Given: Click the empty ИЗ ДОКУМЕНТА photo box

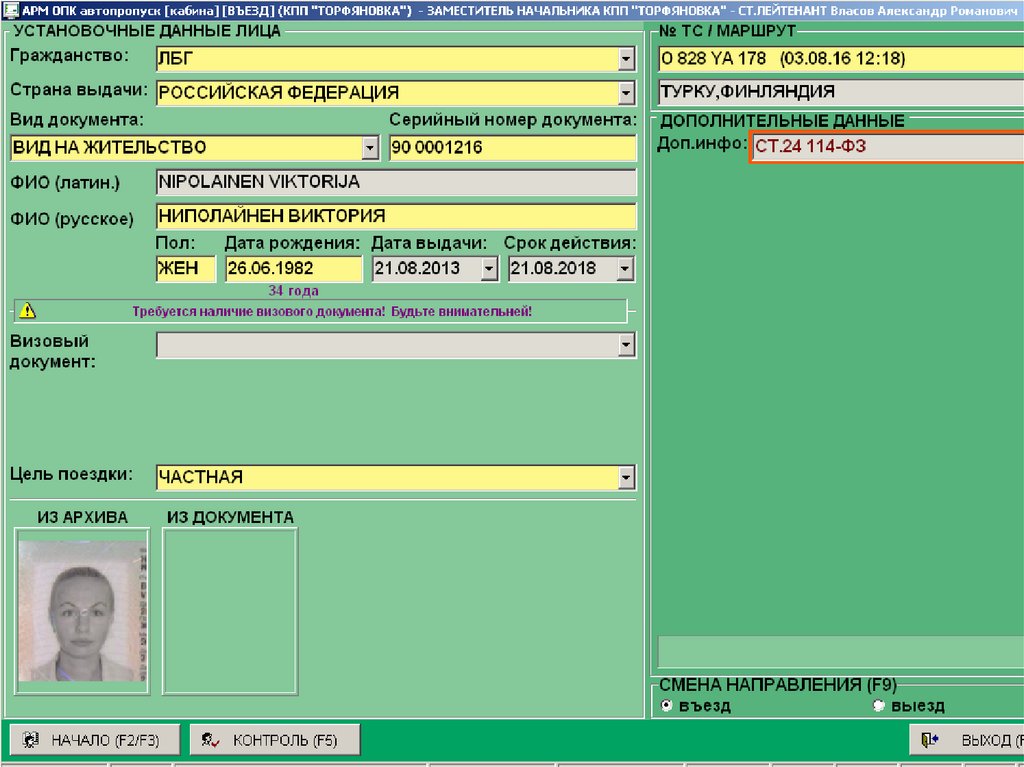Looking at the screenshot, I should click(x=230, y=610).
